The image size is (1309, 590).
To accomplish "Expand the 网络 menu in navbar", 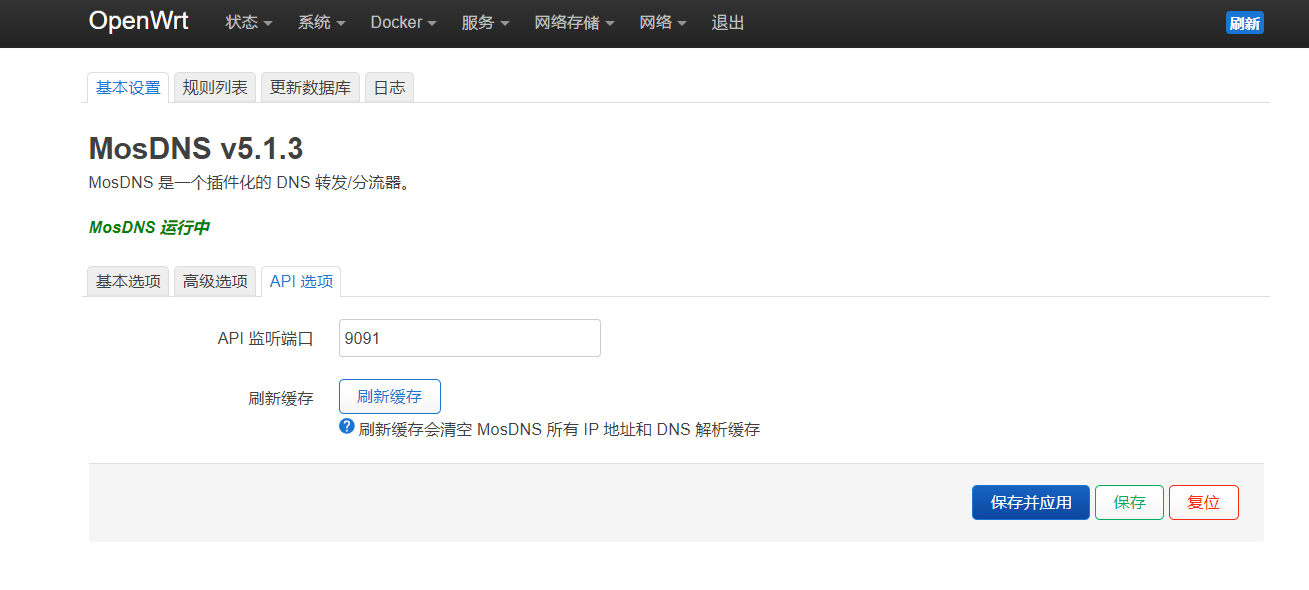I will point(663,23).
